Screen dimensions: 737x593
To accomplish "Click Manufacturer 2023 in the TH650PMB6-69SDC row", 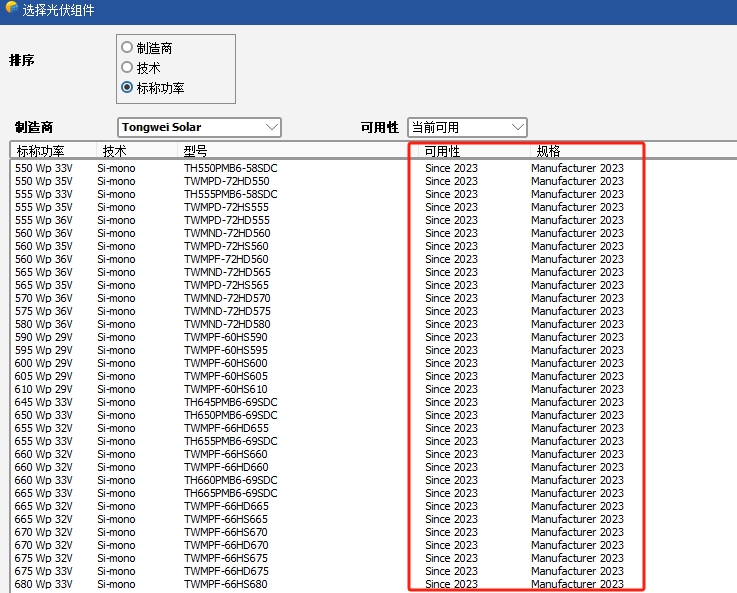I will coord(577,415).
